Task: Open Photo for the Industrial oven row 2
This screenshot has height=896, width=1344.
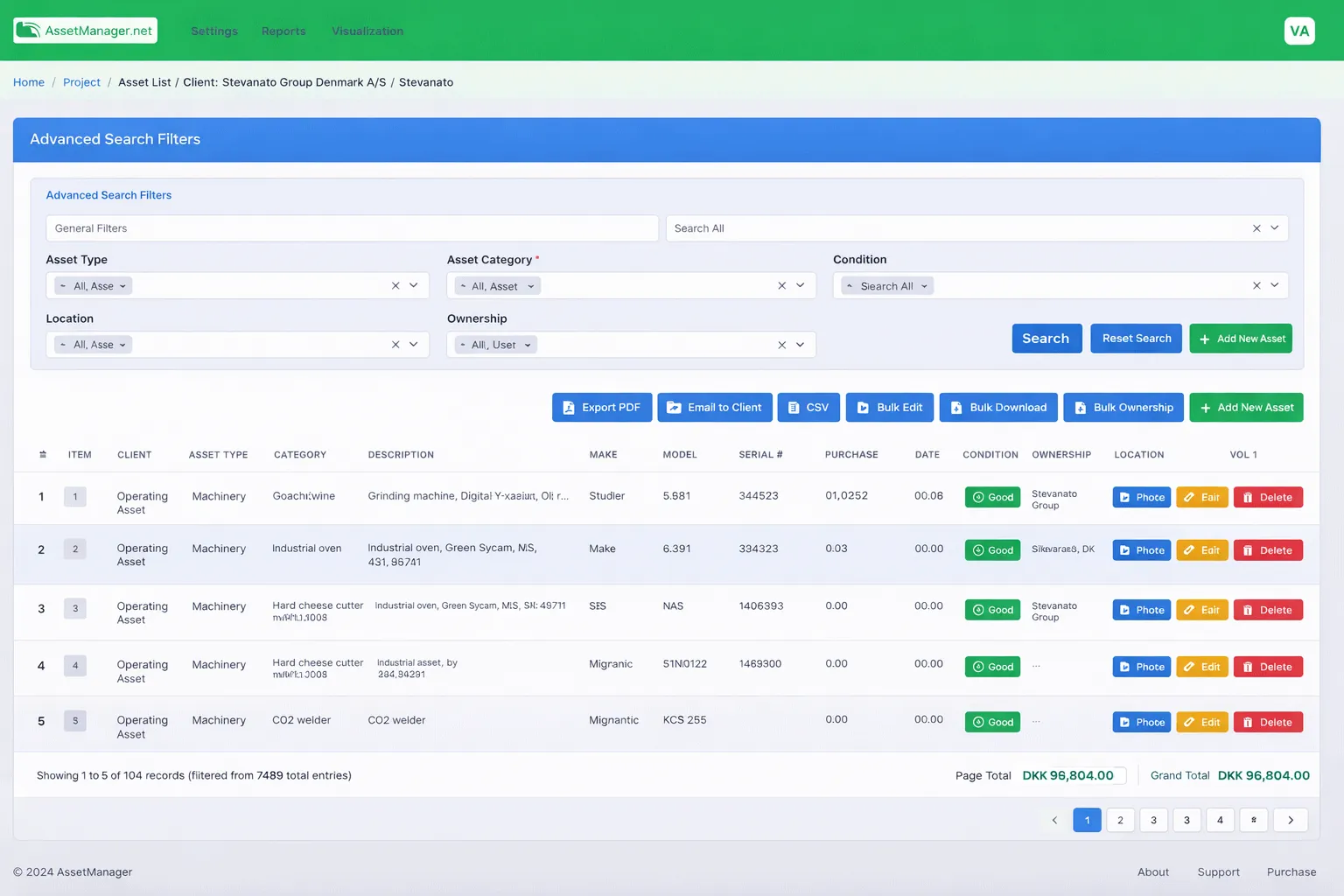Action: [x=1142, y=550]
